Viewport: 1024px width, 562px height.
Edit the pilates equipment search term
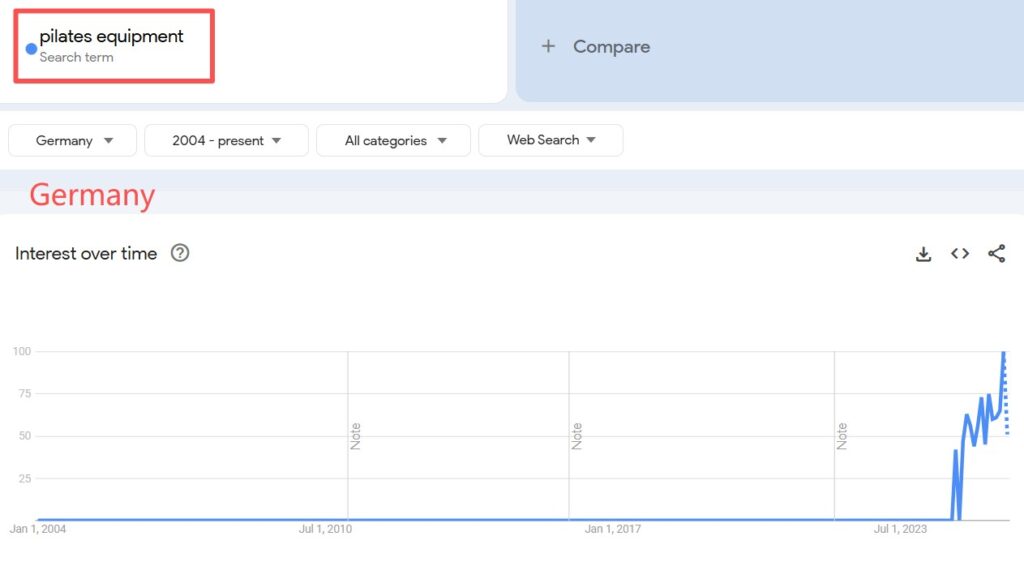tap(112, 37)
